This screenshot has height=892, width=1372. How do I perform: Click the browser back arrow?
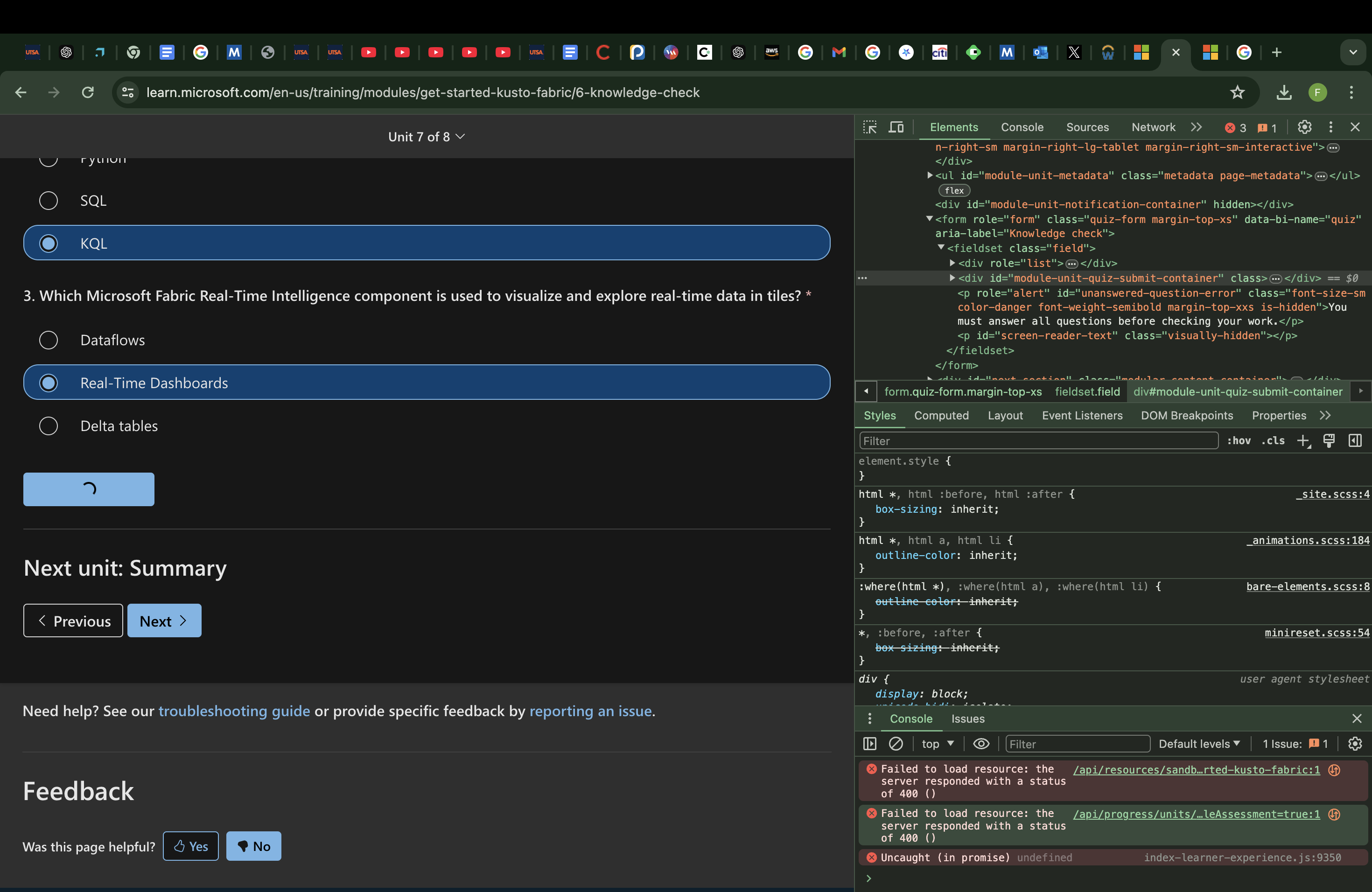coord(21,92)
